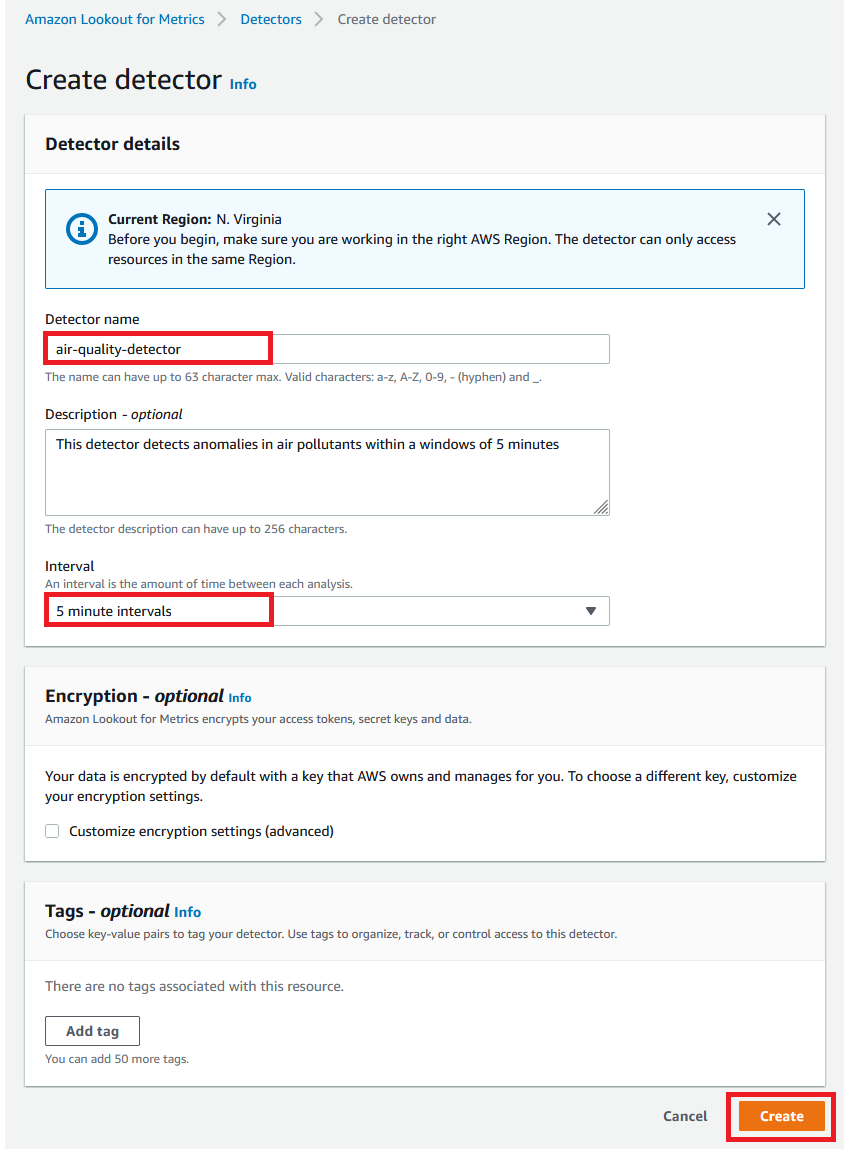Open the Tags Info link

[x=188, y=912]
